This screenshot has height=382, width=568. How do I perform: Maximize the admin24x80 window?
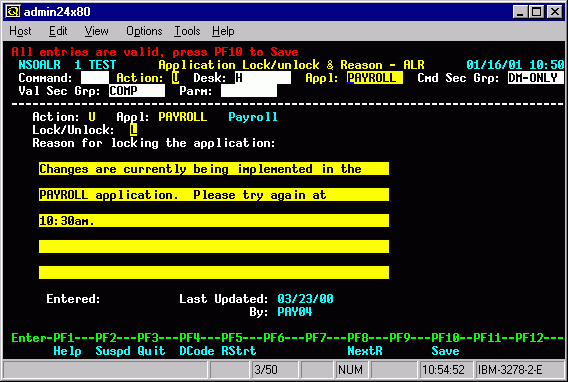coord(536,12)
